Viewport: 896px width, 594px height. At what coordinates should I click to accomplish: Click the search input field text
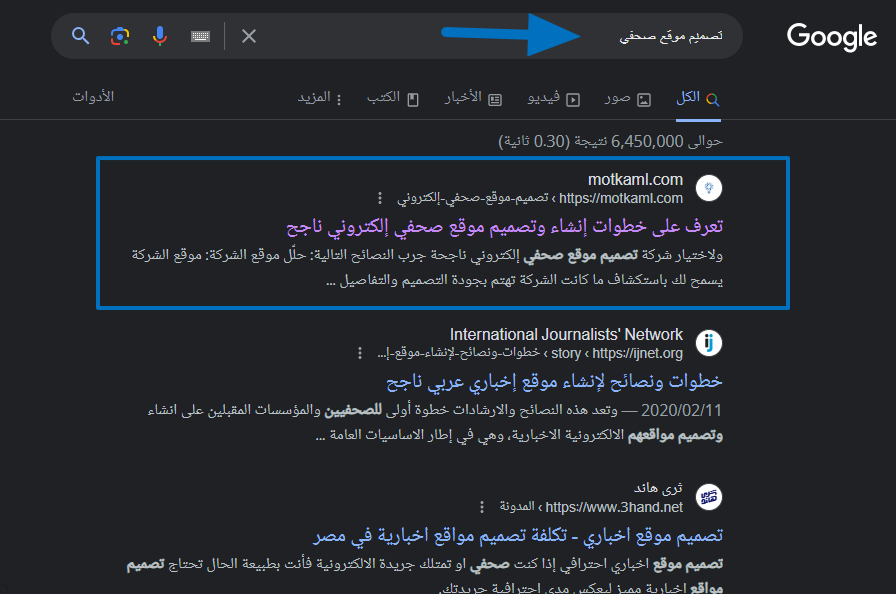[x=671, y=36]
